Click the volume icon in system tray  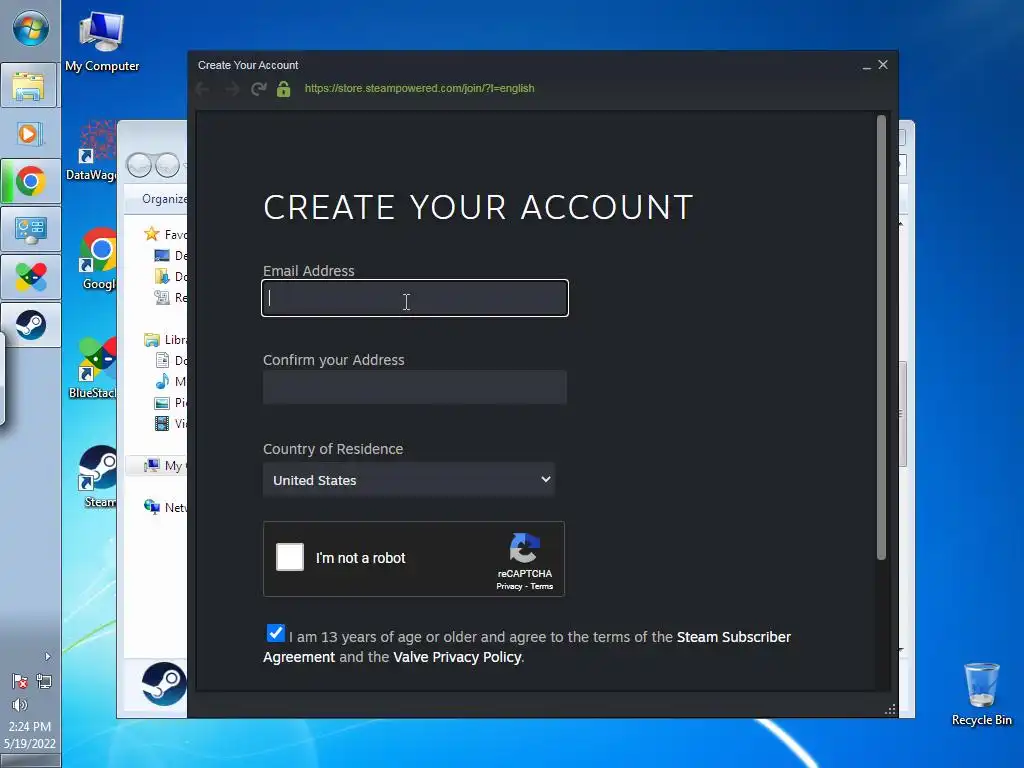click(20, 705)
